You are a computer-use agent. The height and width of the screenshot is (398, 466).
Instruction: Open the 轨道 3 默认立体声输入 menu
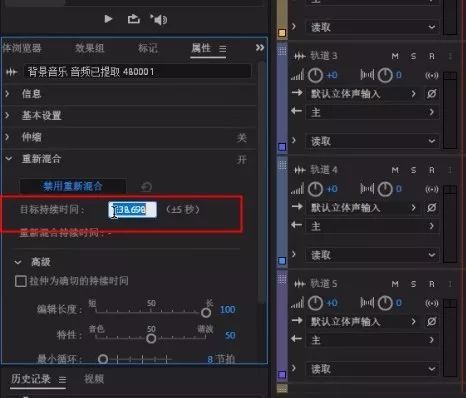pyautogui.click(x=363, y=94)
